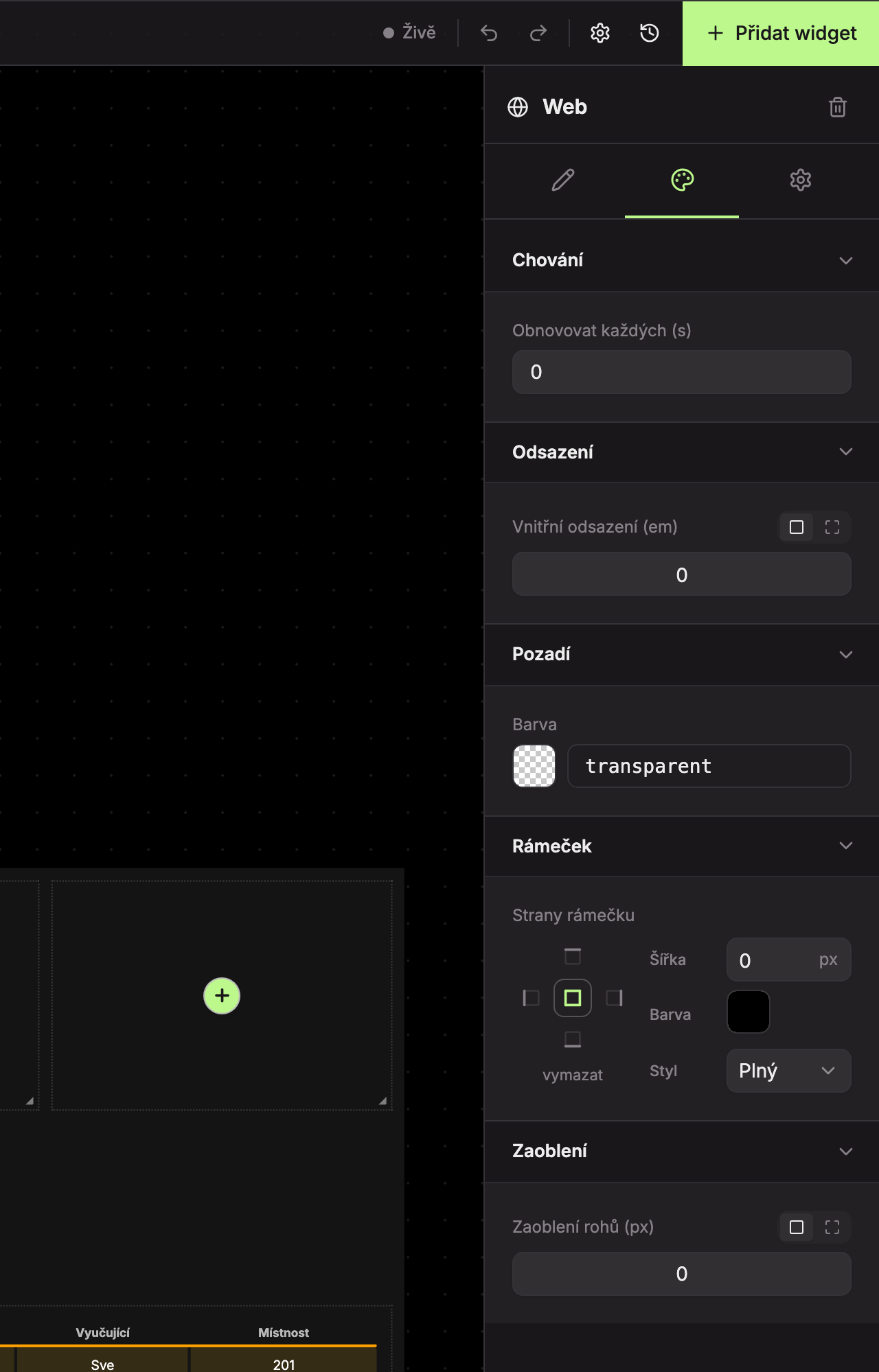
Task: Select all border sides center icon
Action: pos(573,997)
